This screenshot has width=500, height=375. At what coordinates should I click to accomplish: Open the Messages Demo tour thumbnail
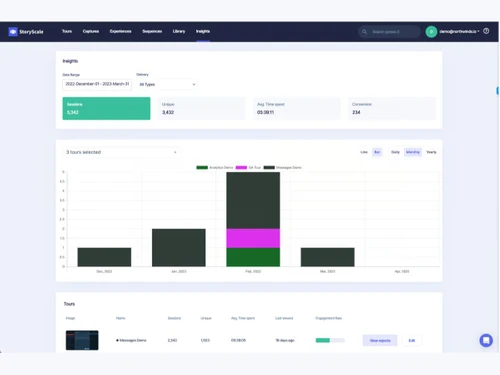82,340
